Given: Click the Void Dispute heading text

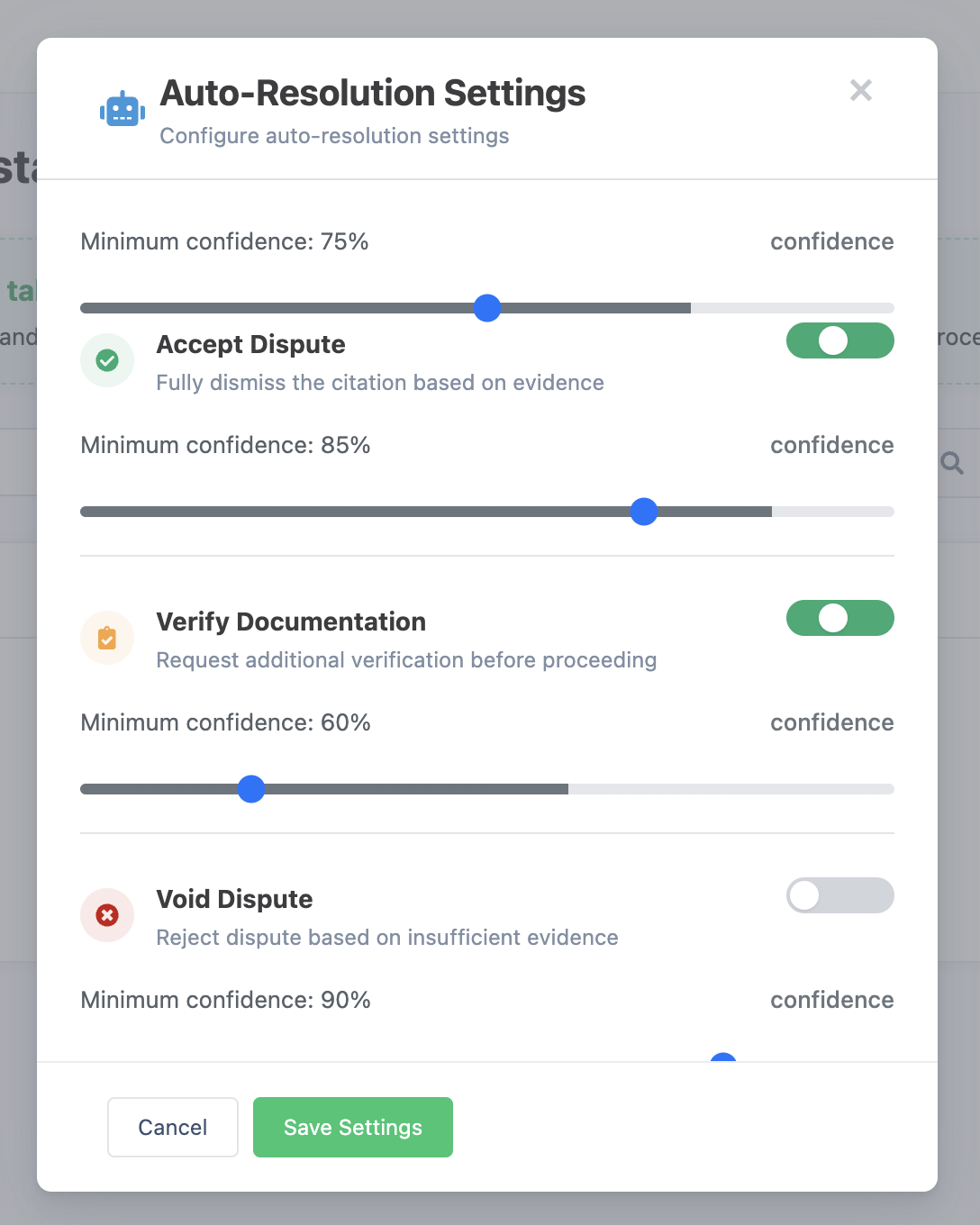Looking at the screenshot, I should tap(234, 899).
